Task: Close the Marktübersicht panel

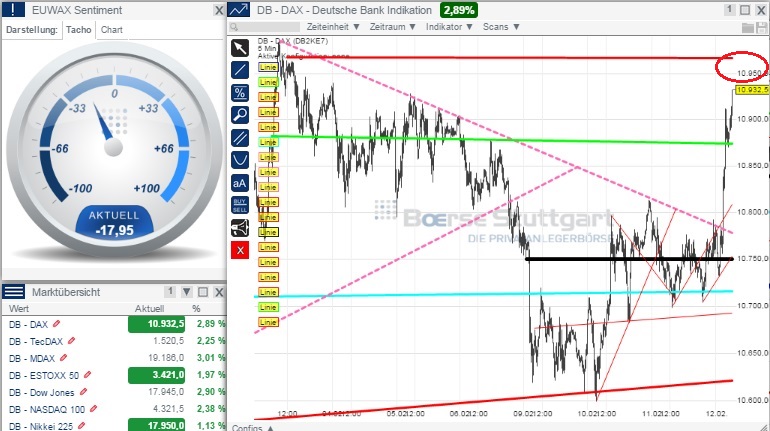Action: pos(219,293)
